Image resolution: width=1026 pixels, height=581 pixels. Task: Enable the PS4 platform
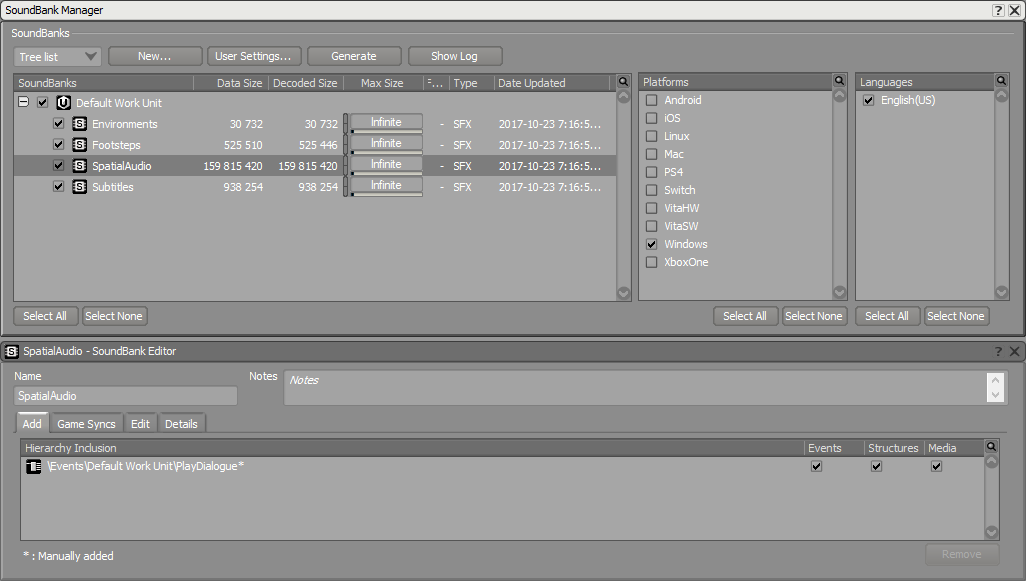(x=652, y=172)
